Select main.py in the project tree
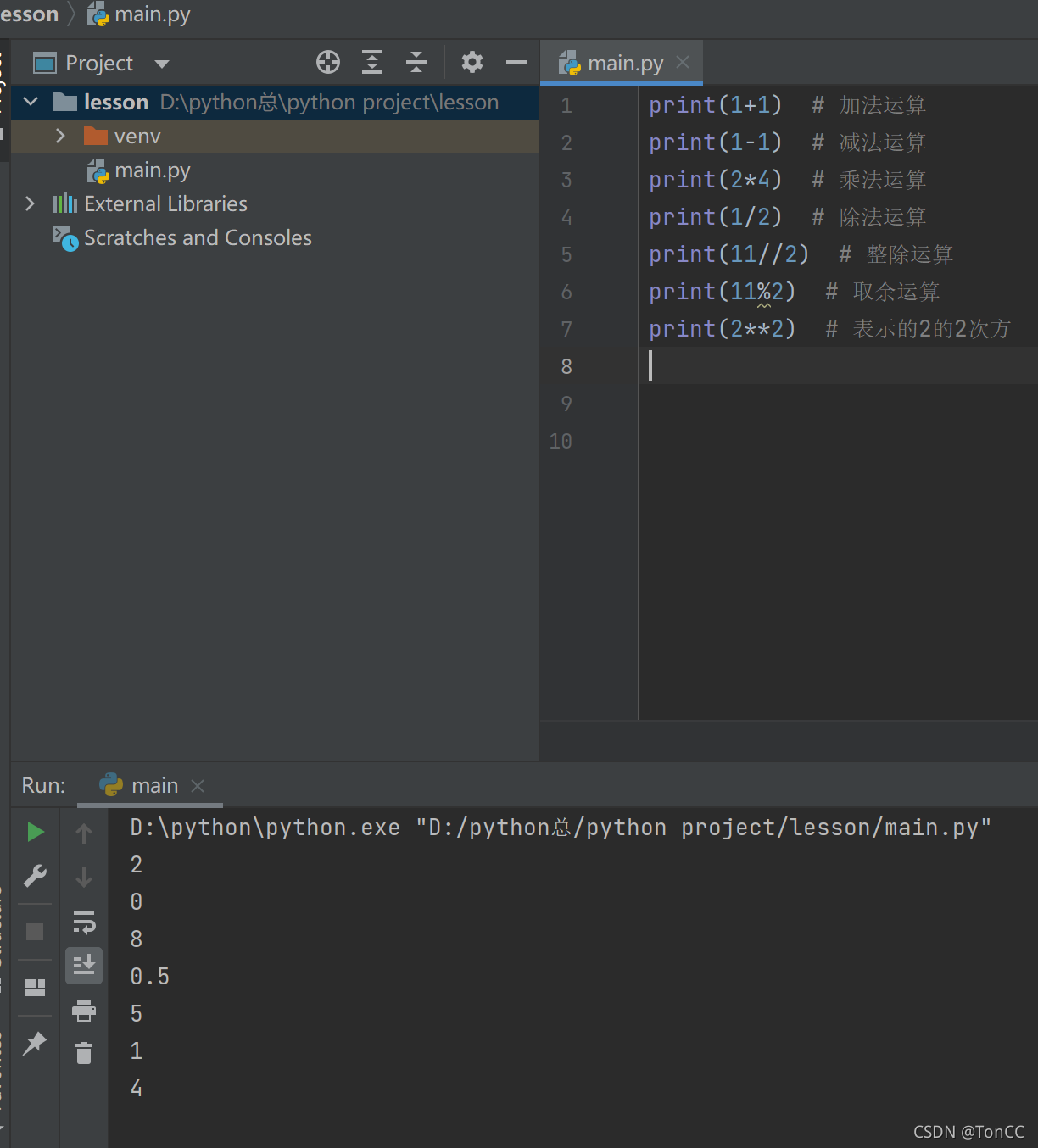This screenshot has width=1038, height=1148. point(152,170)
